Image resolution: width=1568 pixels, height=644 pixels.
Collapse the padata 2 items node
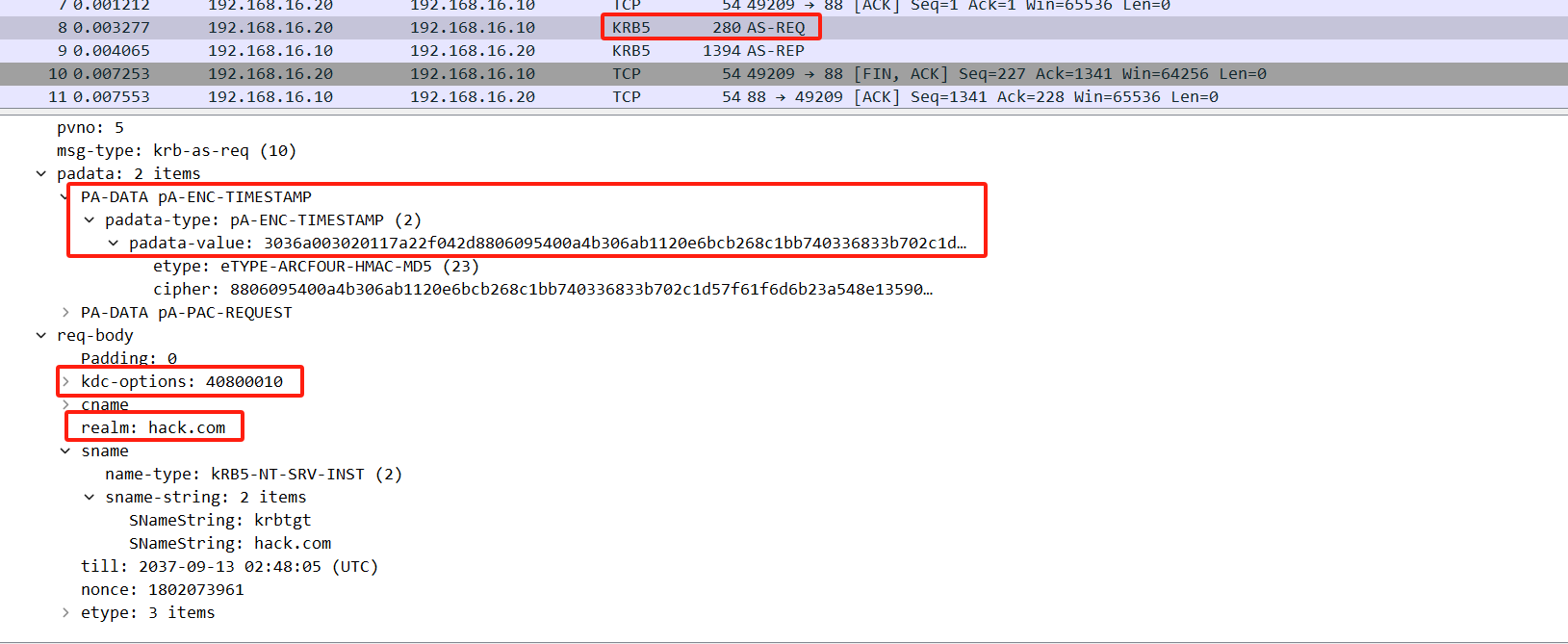[x=41, y=174]
